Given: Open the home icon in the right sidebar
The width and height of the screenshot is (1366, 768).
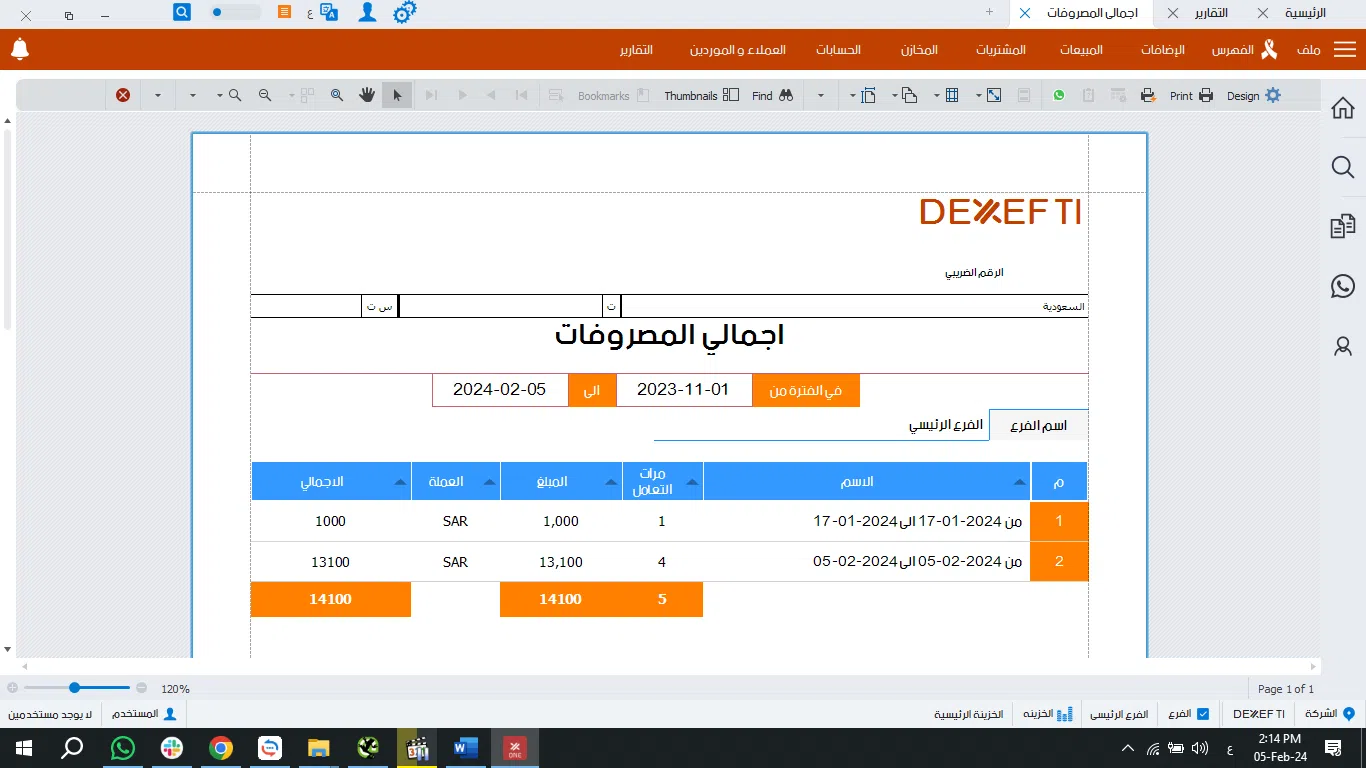Looking at the screenshot, I should [1343, 108].
